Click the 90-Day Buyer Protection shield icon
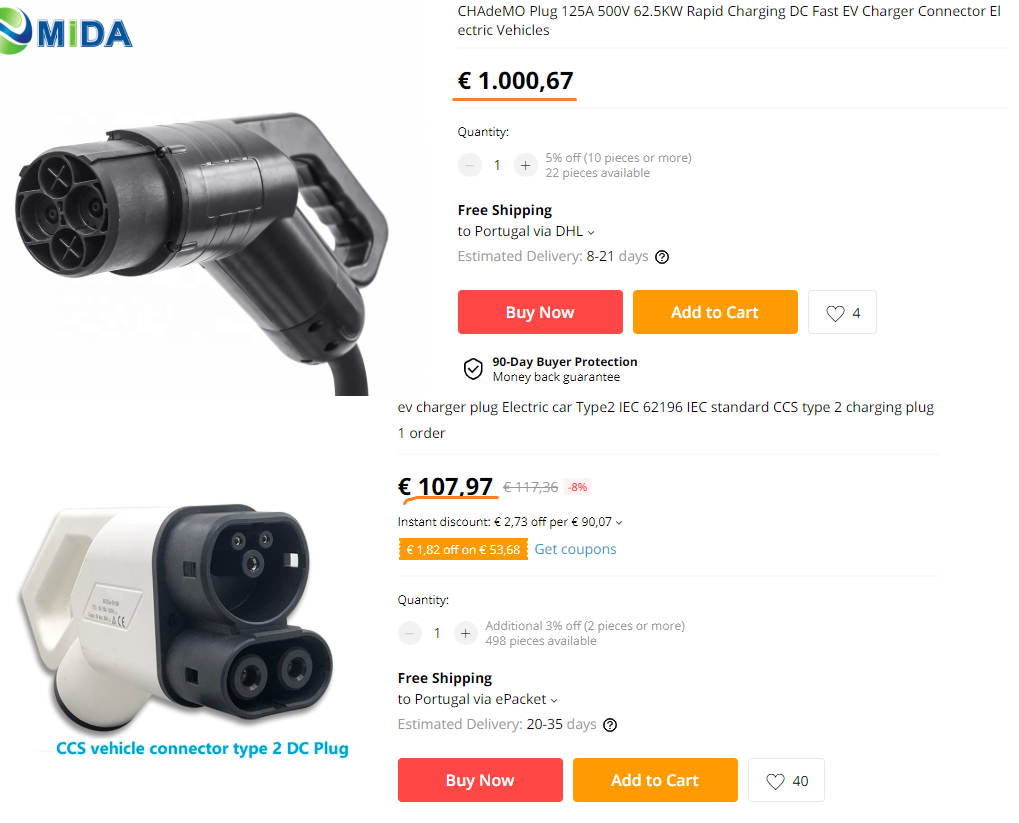This screenshot has height=823, width=1019. click(473, 369)
